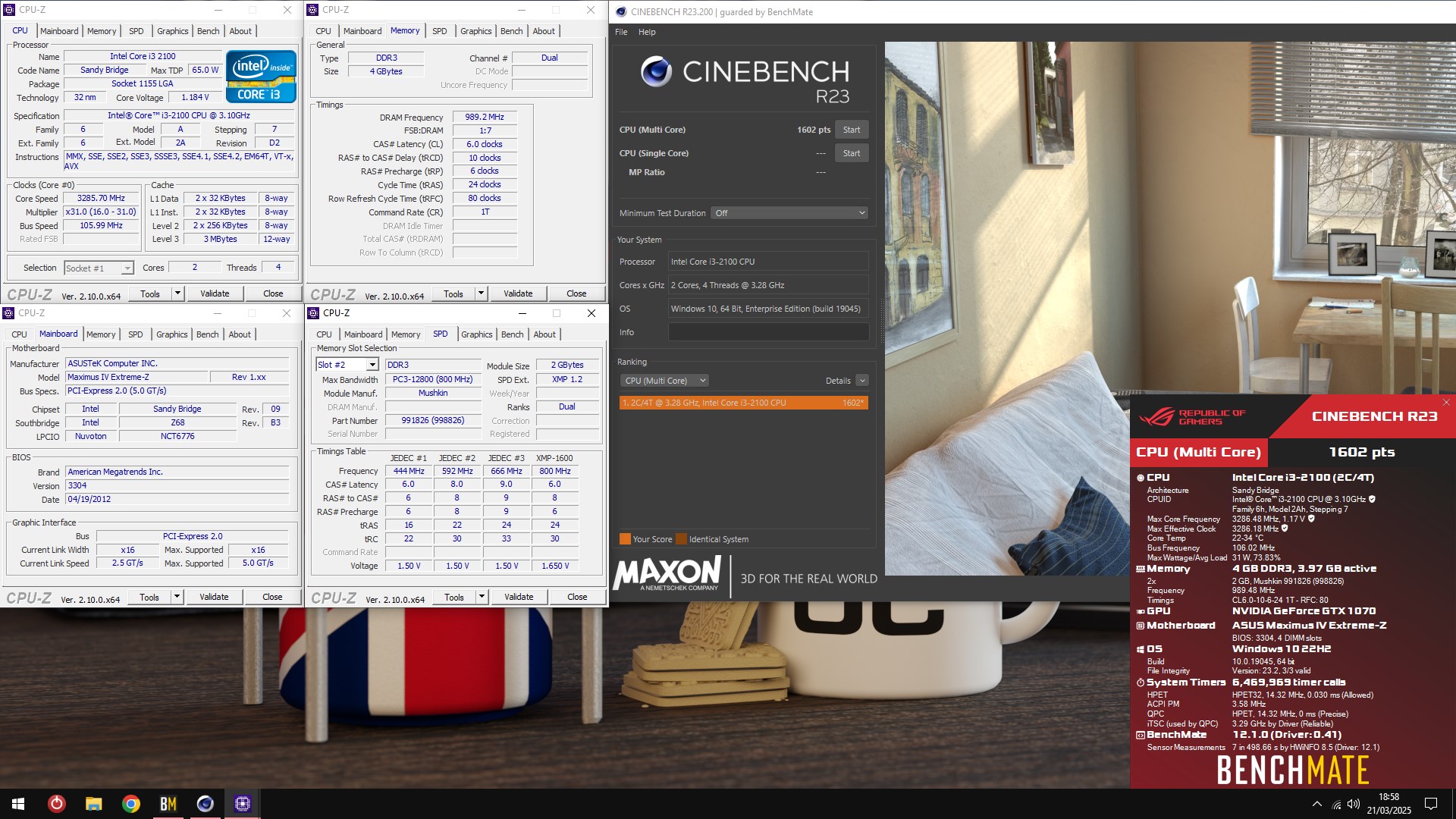Open Memory tab in SPD CPU-Z window
This screenshot has height=819, width=1456.
406,334
